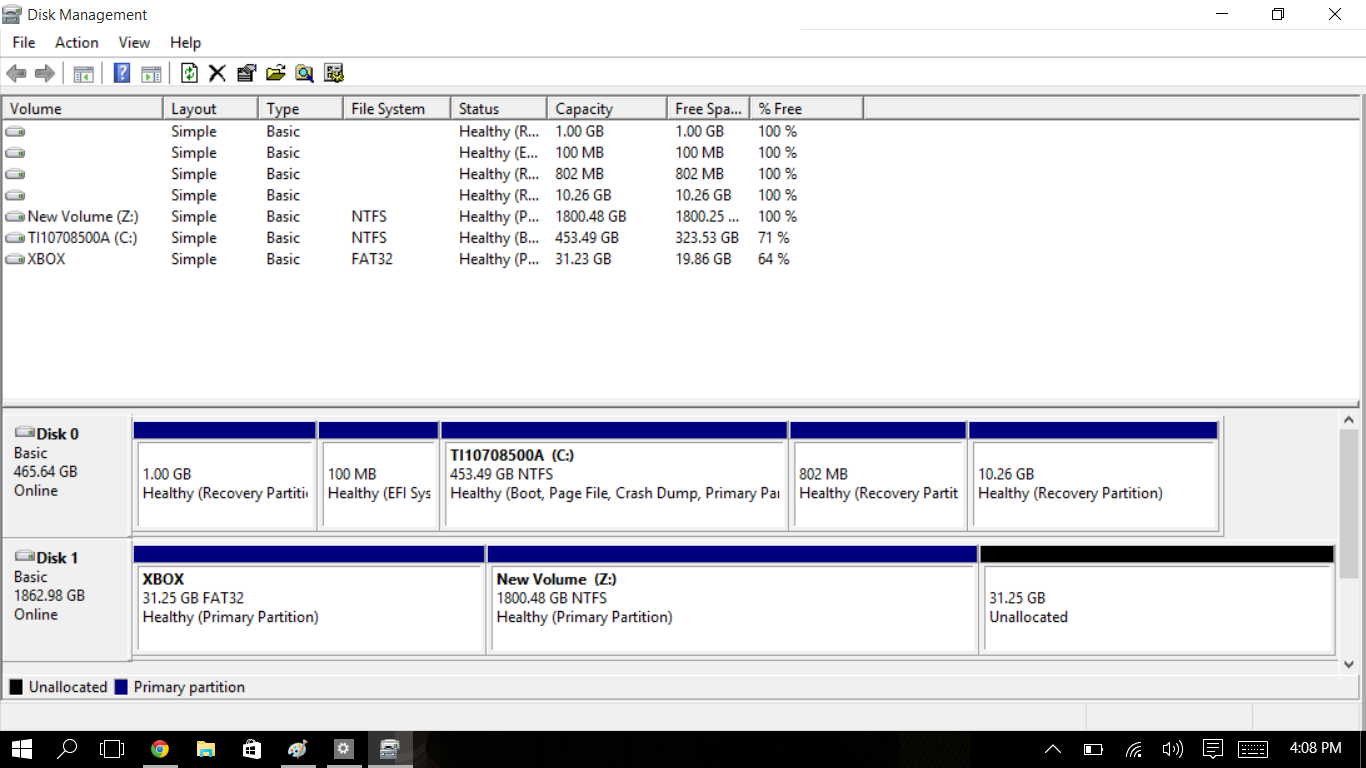Screen dimensions: 1366x768
Task: Select the 10.26 GB Recovery Partition block
Action: click(1093, 476)
